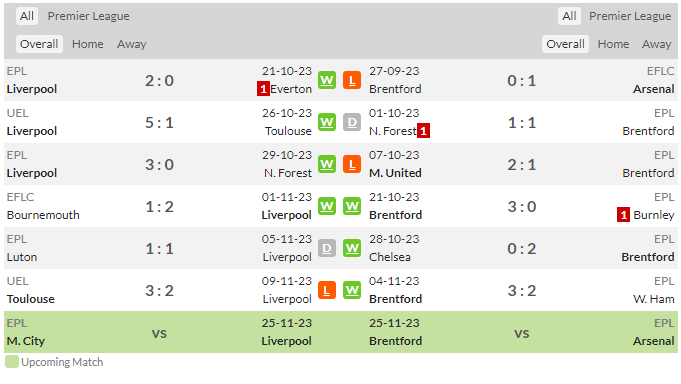Viewport: 681px width, 384px height.
Task: Switch left panel to Home matches
Action: [88, 44]
